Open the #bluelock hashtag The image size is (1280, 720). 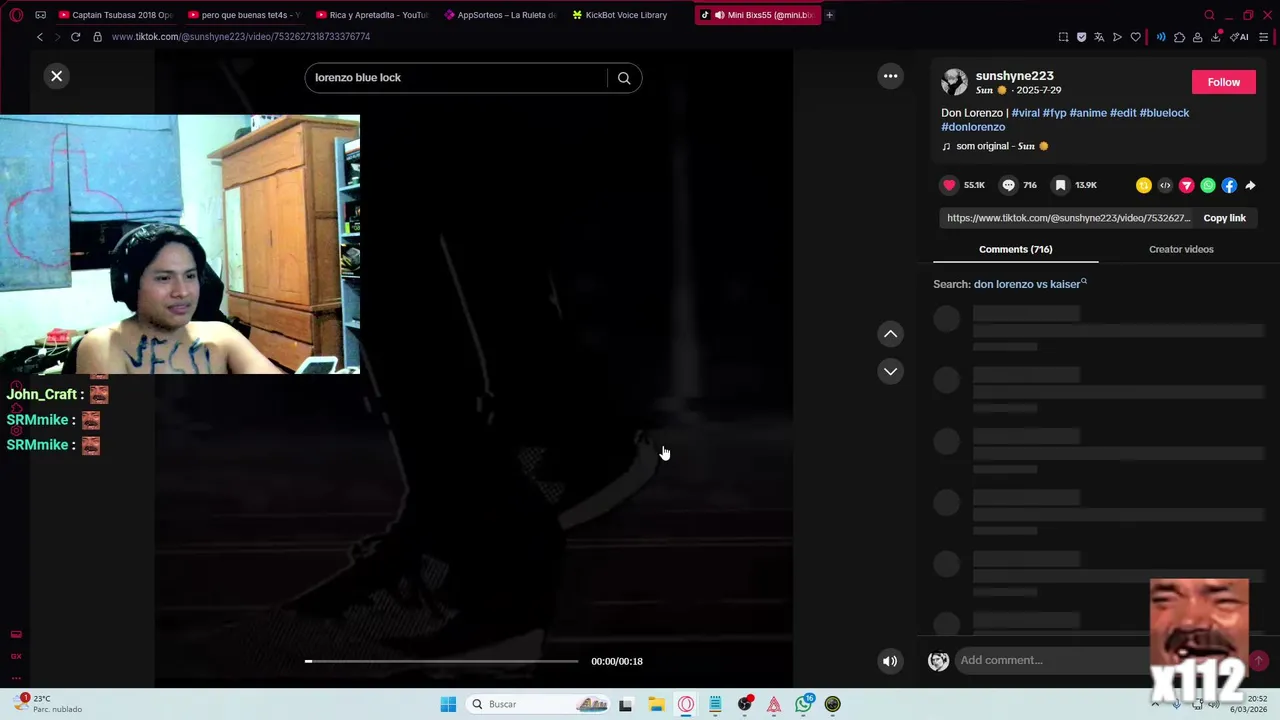coord(1164,113)
